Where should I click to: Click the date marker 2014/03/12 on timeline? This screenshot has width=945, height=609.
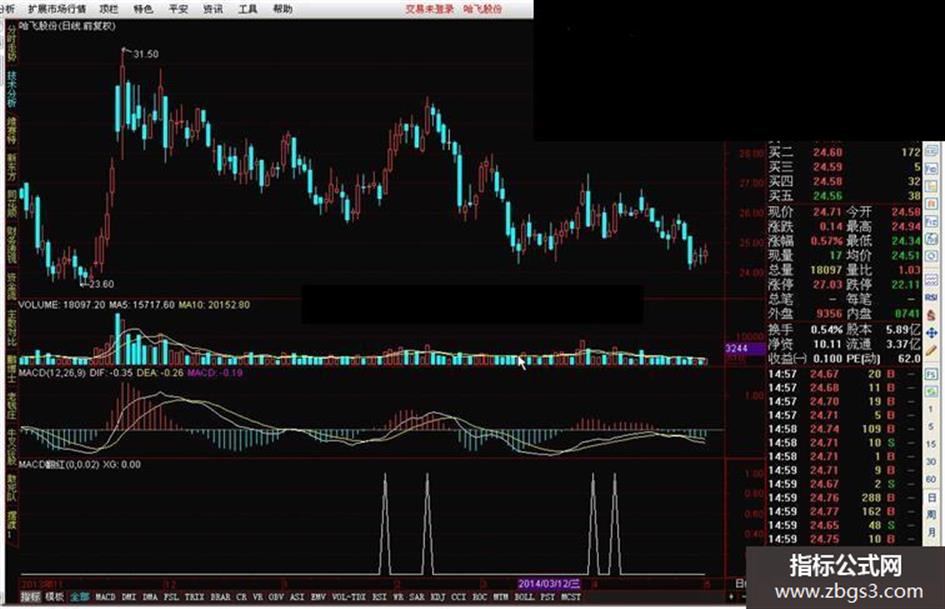point(549,584)
